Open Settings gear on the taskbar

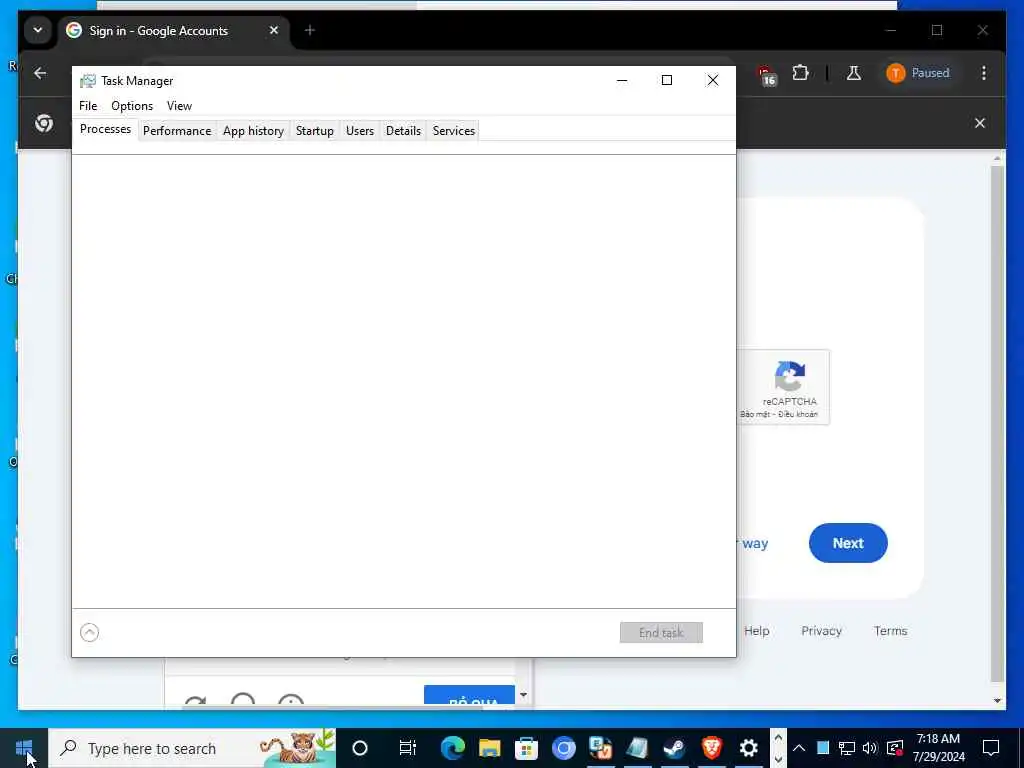click(748, 748)
